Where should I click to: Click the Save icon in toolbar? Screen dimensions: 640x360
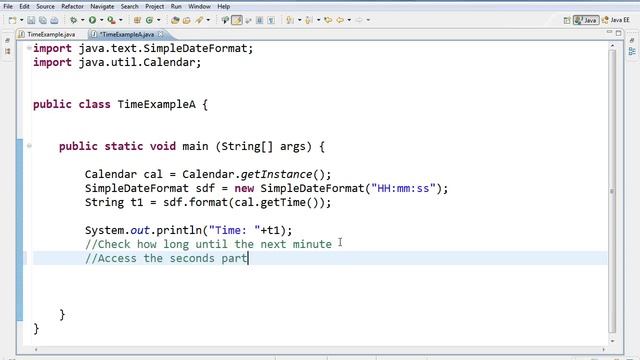click(x=31, y=20)
